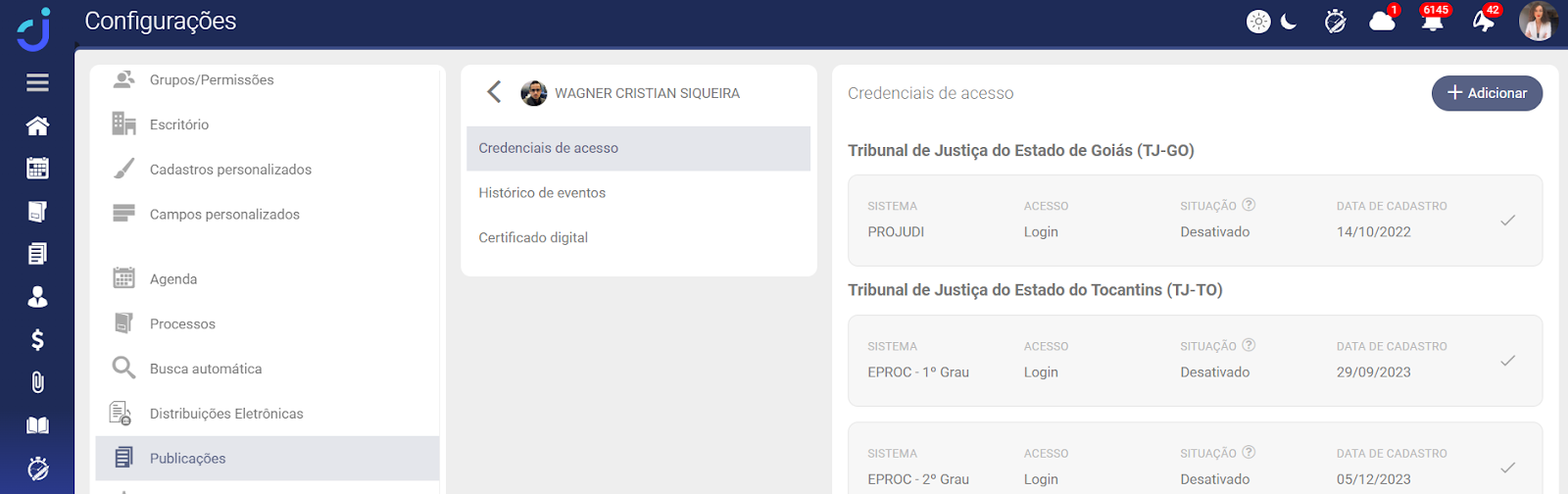Switch to dark mode moon toggle
The height and width of the screenshot is (494, 1568).
(1289, 22)
